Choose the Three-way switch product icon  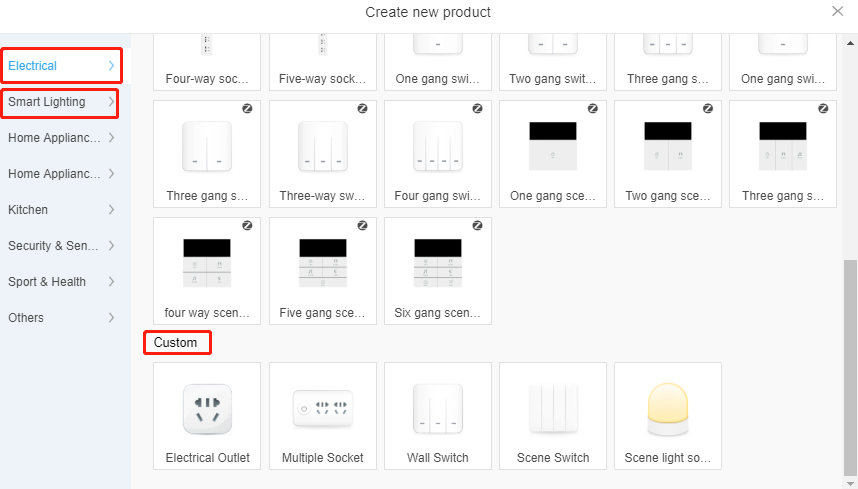coord(322,147)
